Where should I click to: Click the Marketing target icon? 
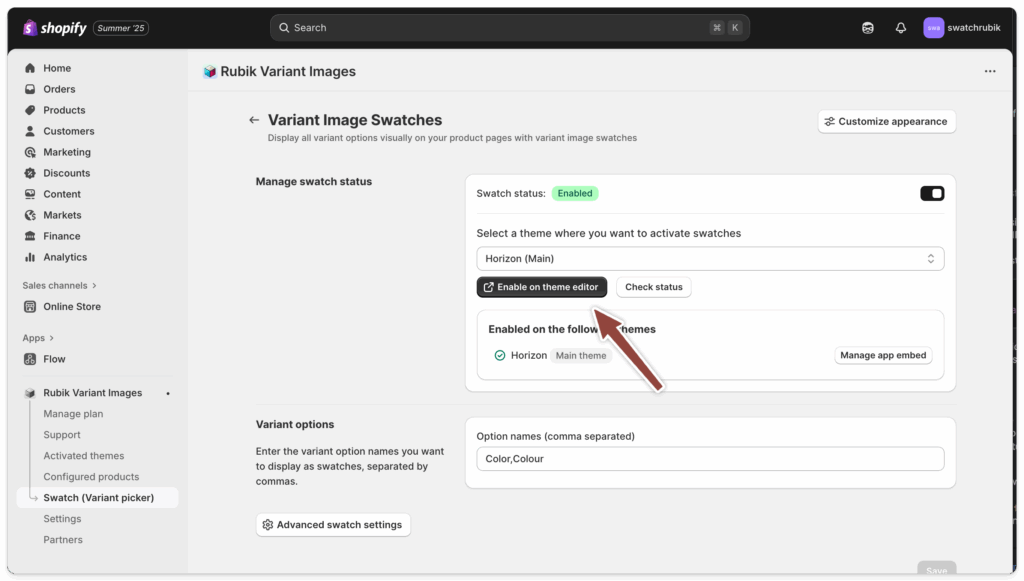pos(30,152)
